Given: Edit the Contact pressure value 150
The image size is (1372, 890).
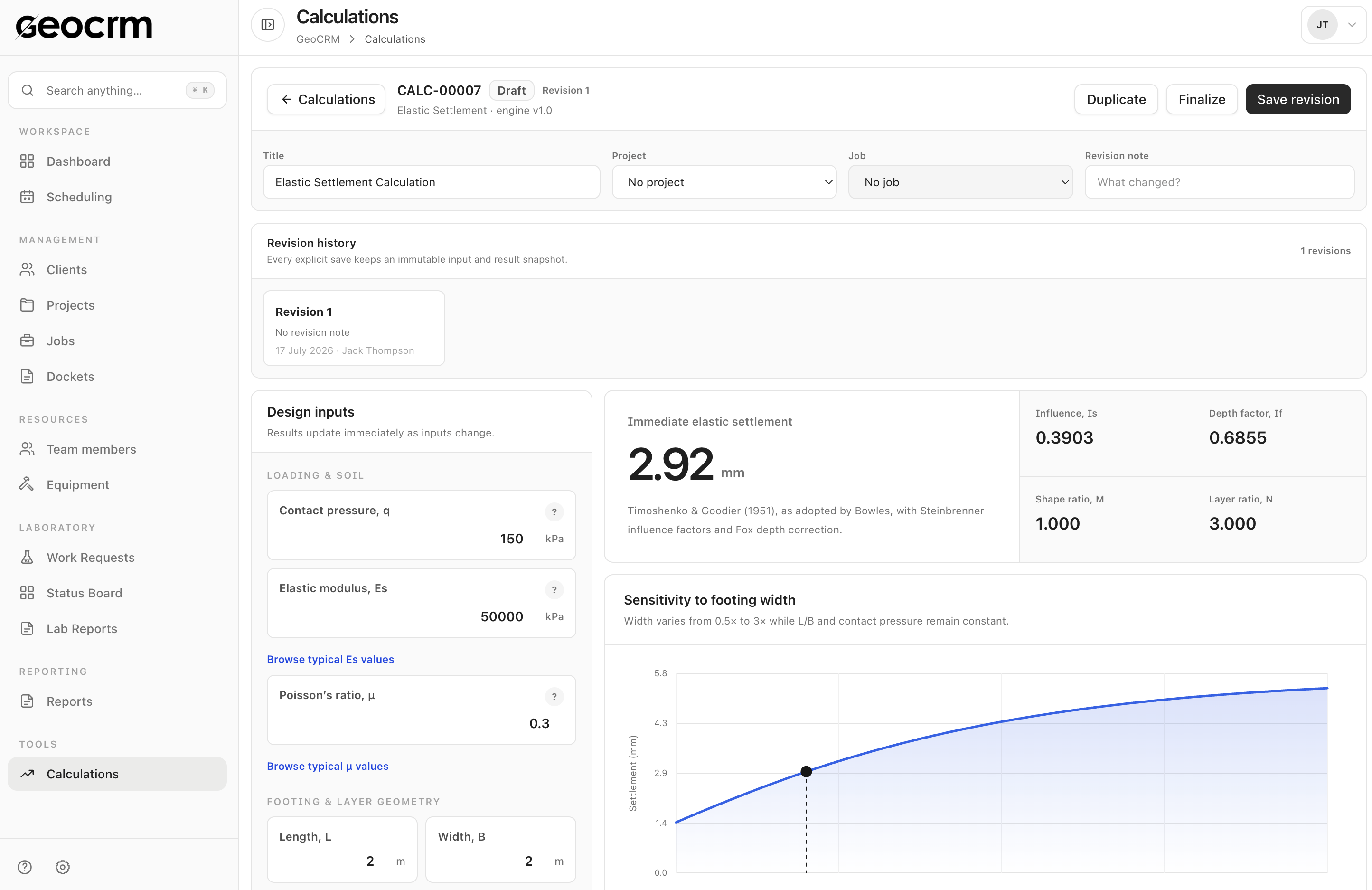Looking at the screenshot, I should 511,539.
